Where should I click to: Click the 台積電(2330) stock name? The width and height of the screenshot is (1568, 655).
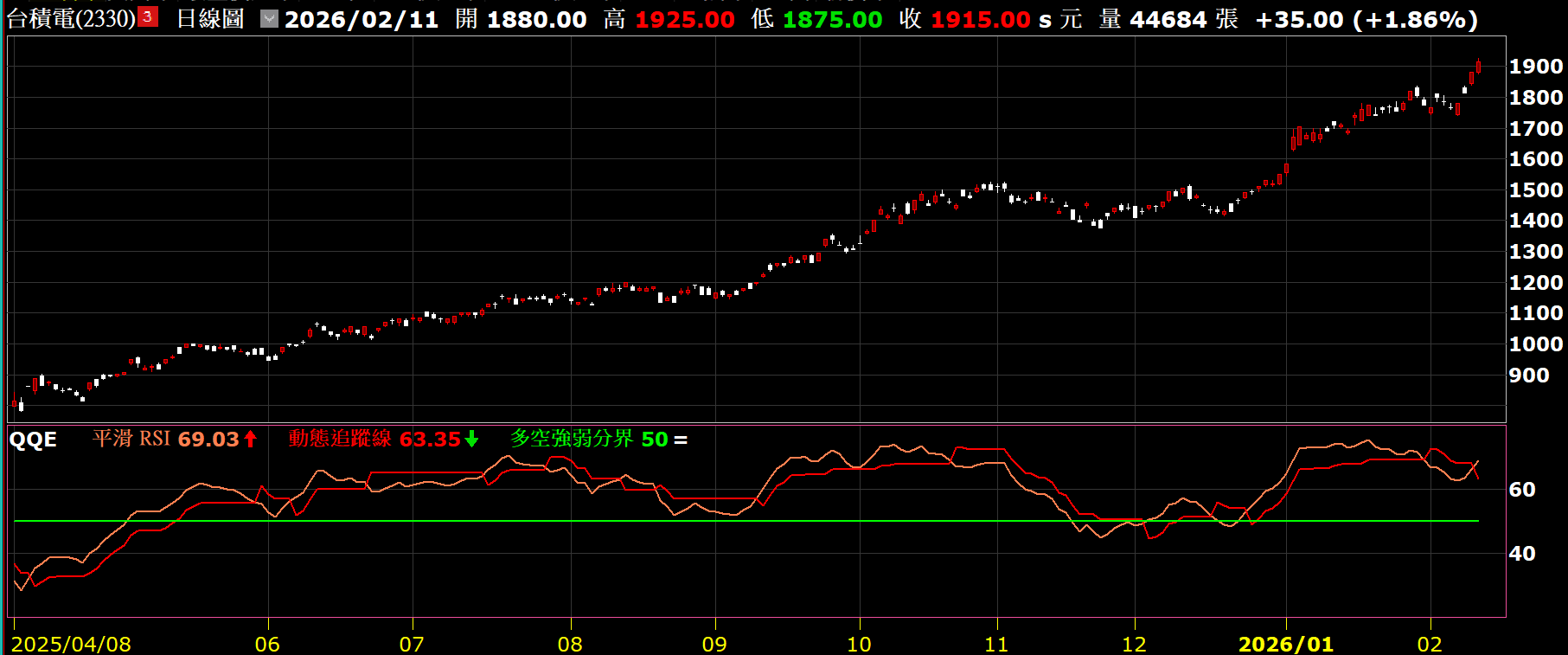coord(71,18)
